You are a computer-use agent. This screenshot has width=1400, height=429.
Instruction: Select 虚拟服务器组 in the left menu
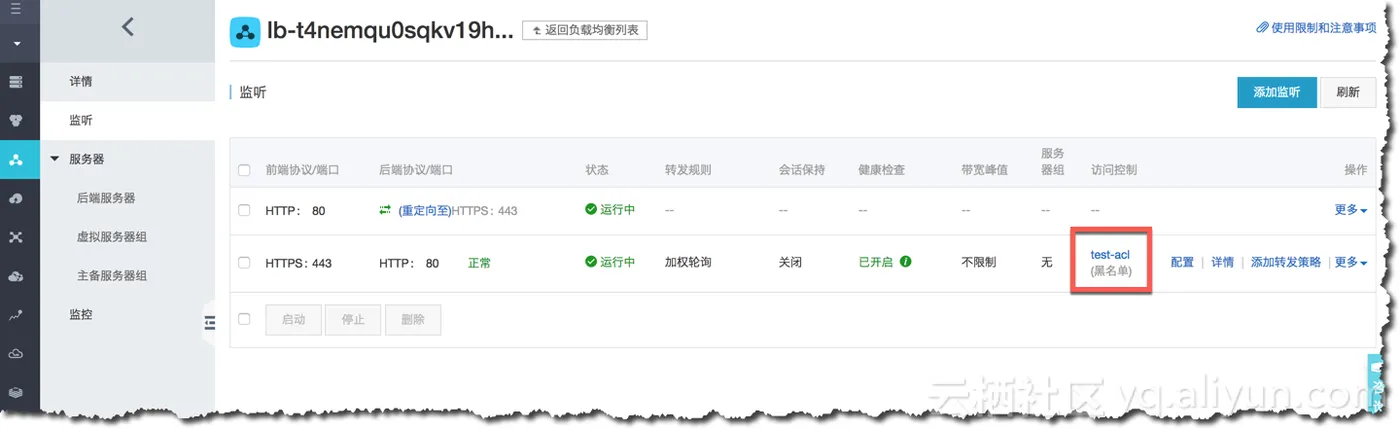(105, 237)
